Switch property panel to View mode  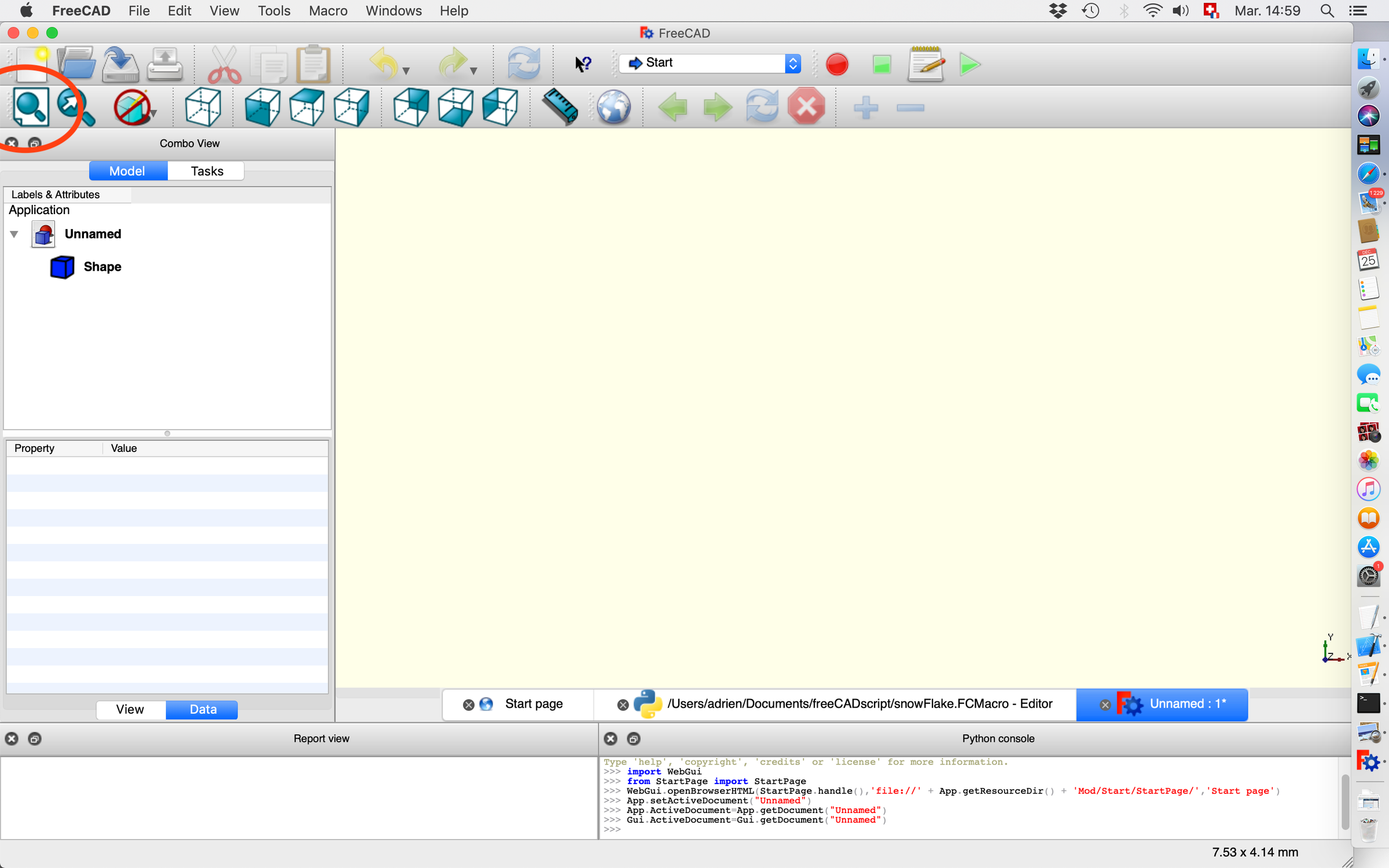130,709
